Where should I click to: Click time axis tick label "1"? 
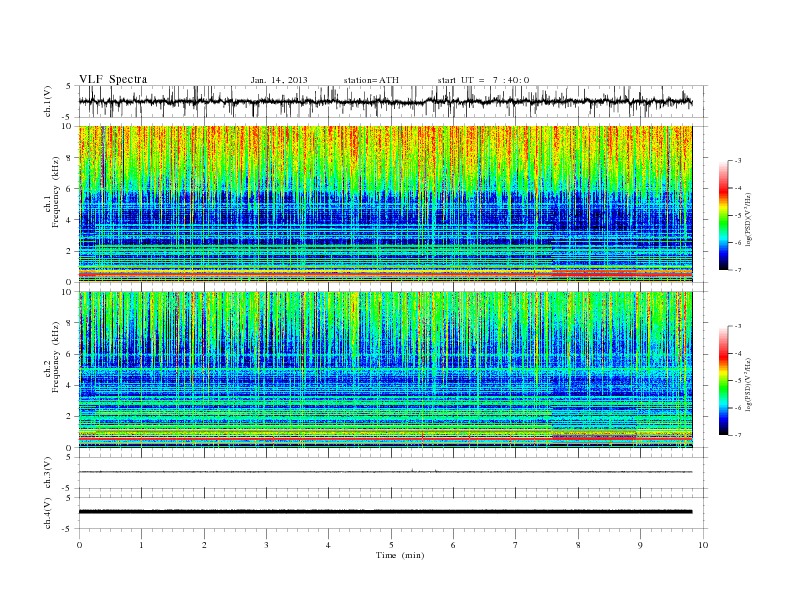pos(141,545)
